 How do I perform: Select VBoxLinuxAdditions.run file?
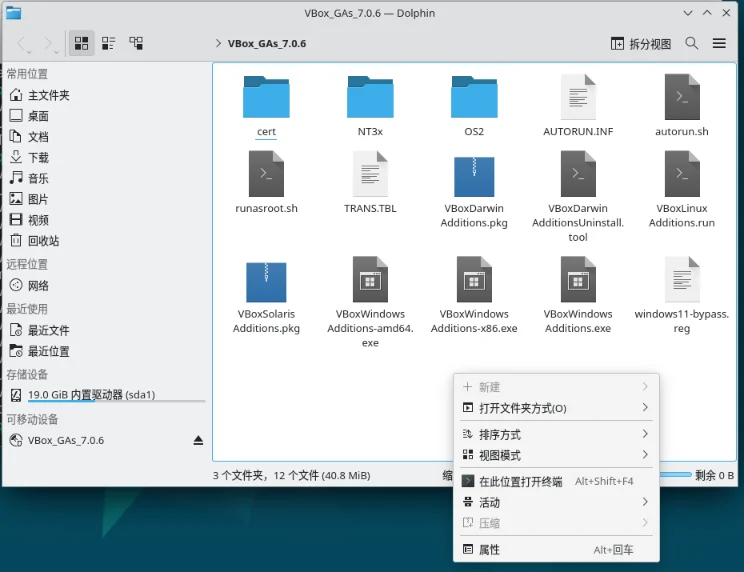[x=682, y=190]
